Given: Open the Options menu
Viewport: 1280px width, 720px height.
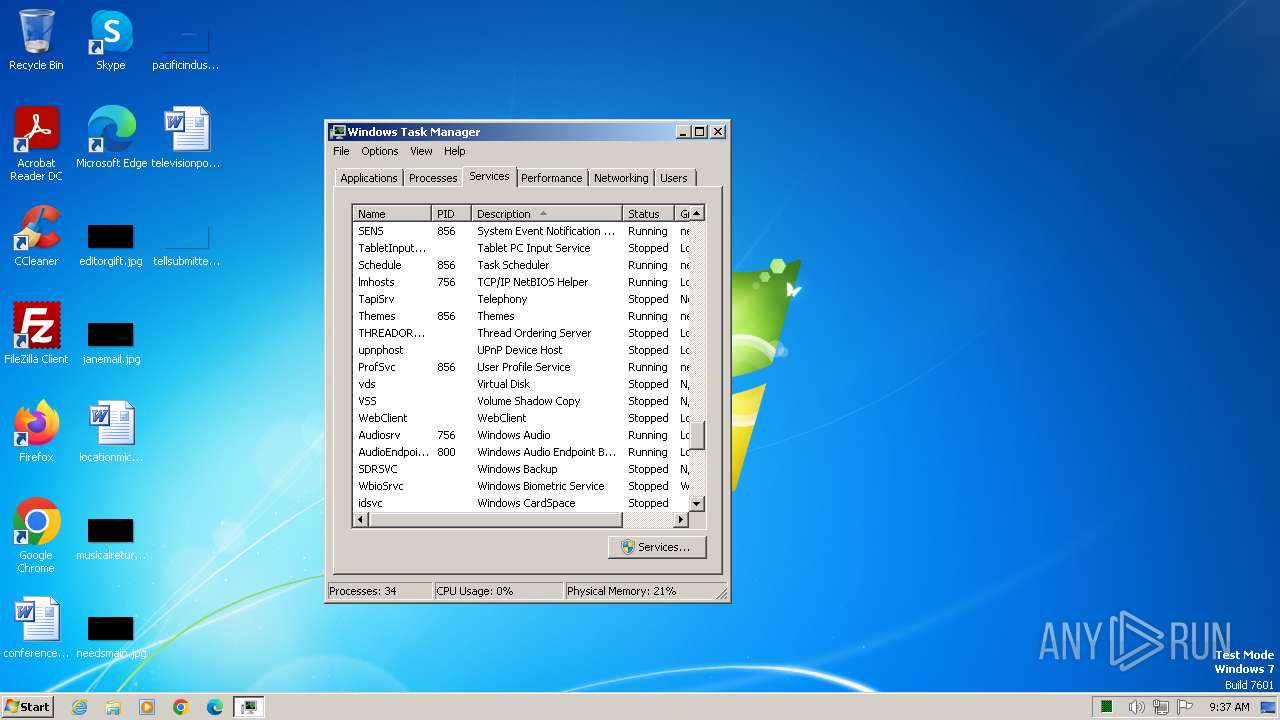Looking at the screenshot, I should (380, 151).
